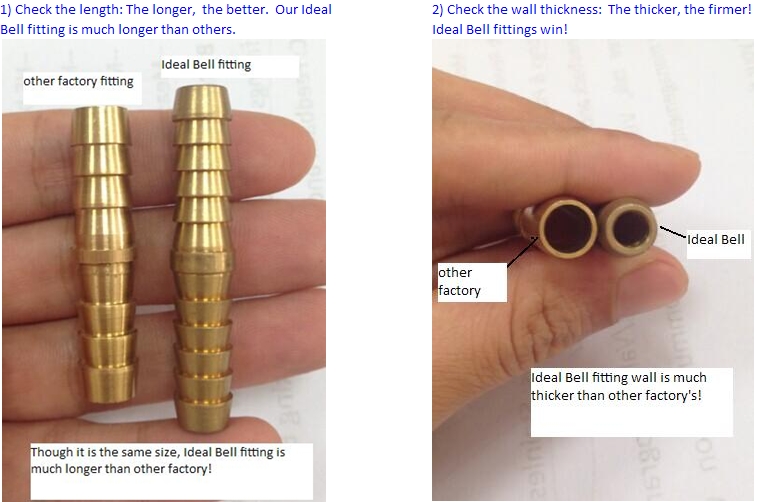Select the 'Ideal Bell fitting' label

pyautogui.click(x=206, y=65)
